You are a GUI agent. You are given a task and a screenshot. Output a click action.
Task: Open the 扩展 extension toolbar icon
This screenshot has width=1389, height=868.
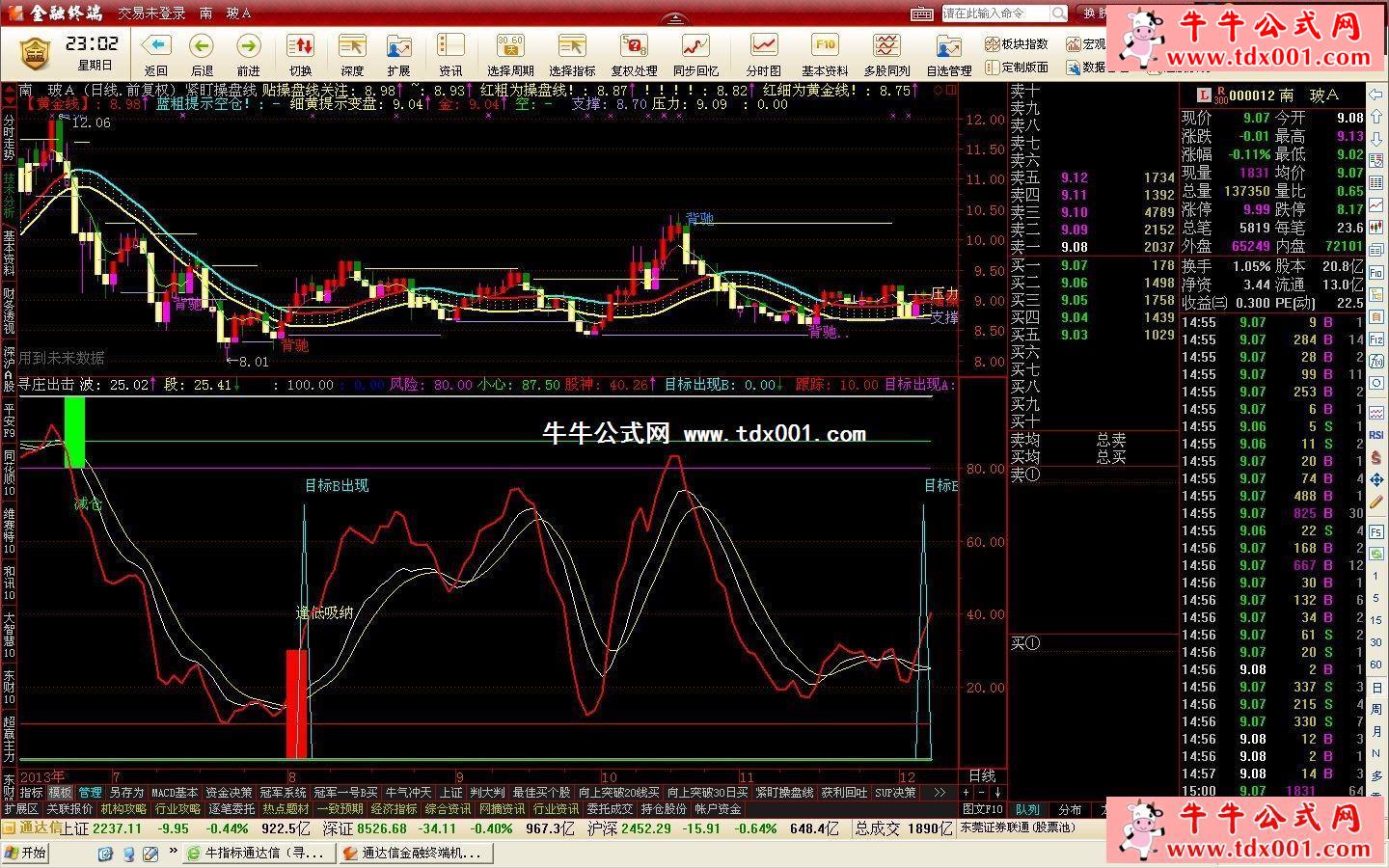click(398, 46)
